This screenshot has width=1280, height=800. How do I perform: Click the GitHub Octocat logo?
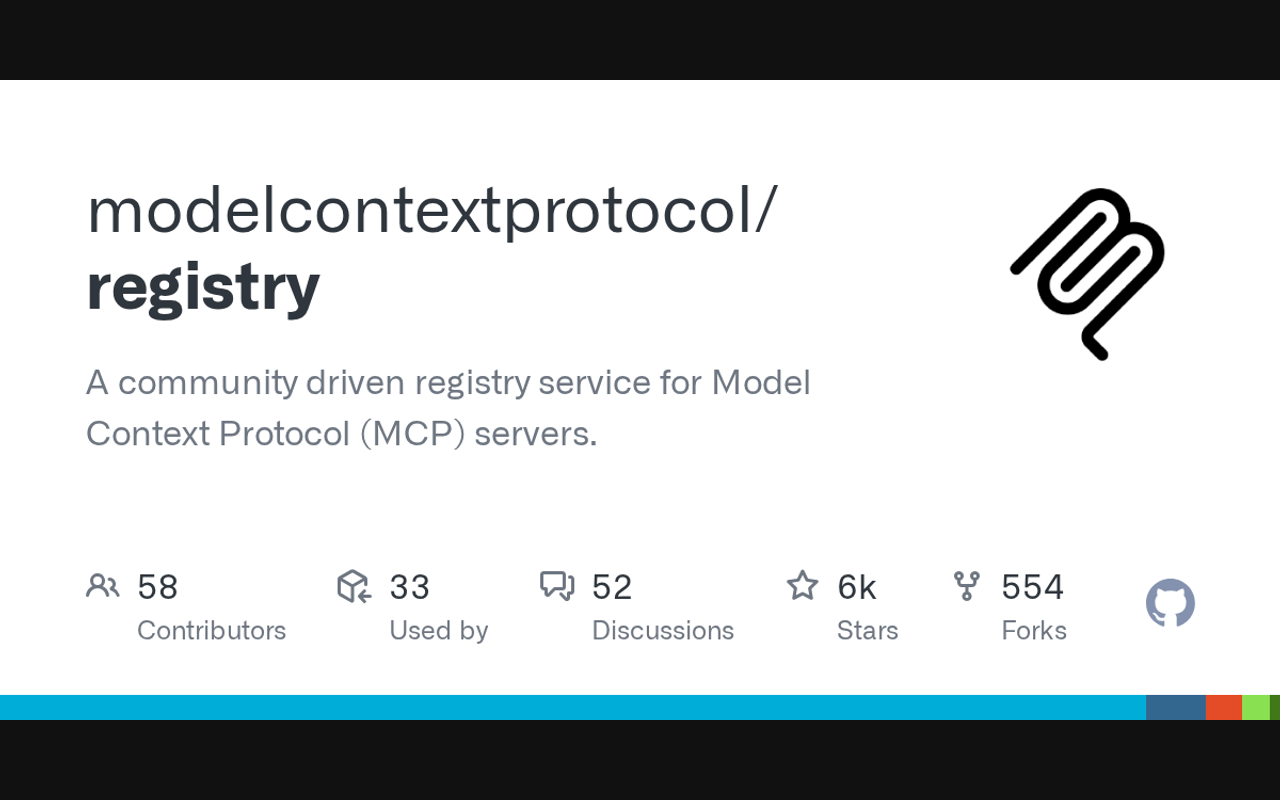[1170, 603]
